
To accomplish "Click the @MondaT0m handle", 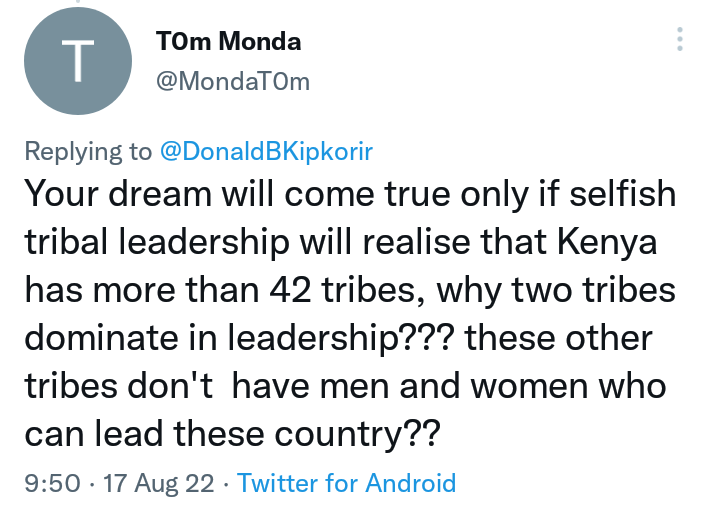I will pyautogui.click(x=233, y=82).
